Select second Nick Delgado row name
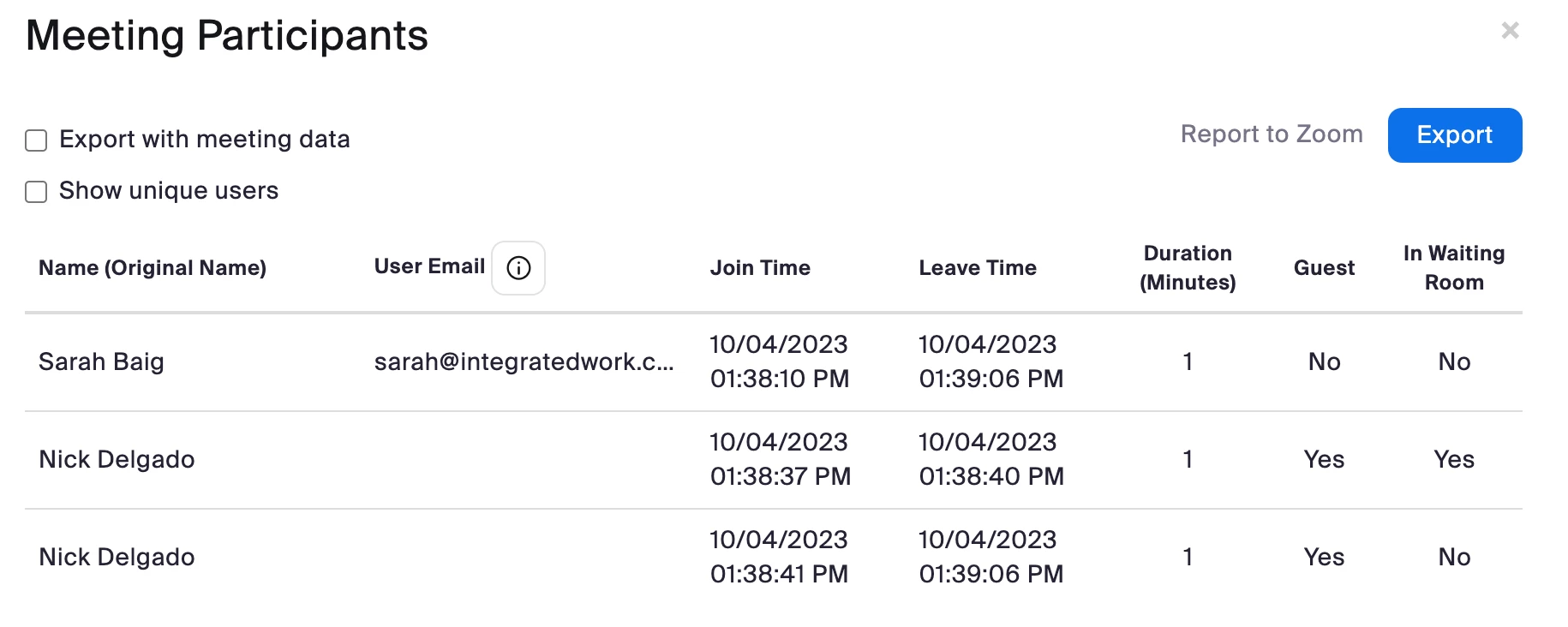The width and height of the screenshot is (1568, 627). coord(117,557)
